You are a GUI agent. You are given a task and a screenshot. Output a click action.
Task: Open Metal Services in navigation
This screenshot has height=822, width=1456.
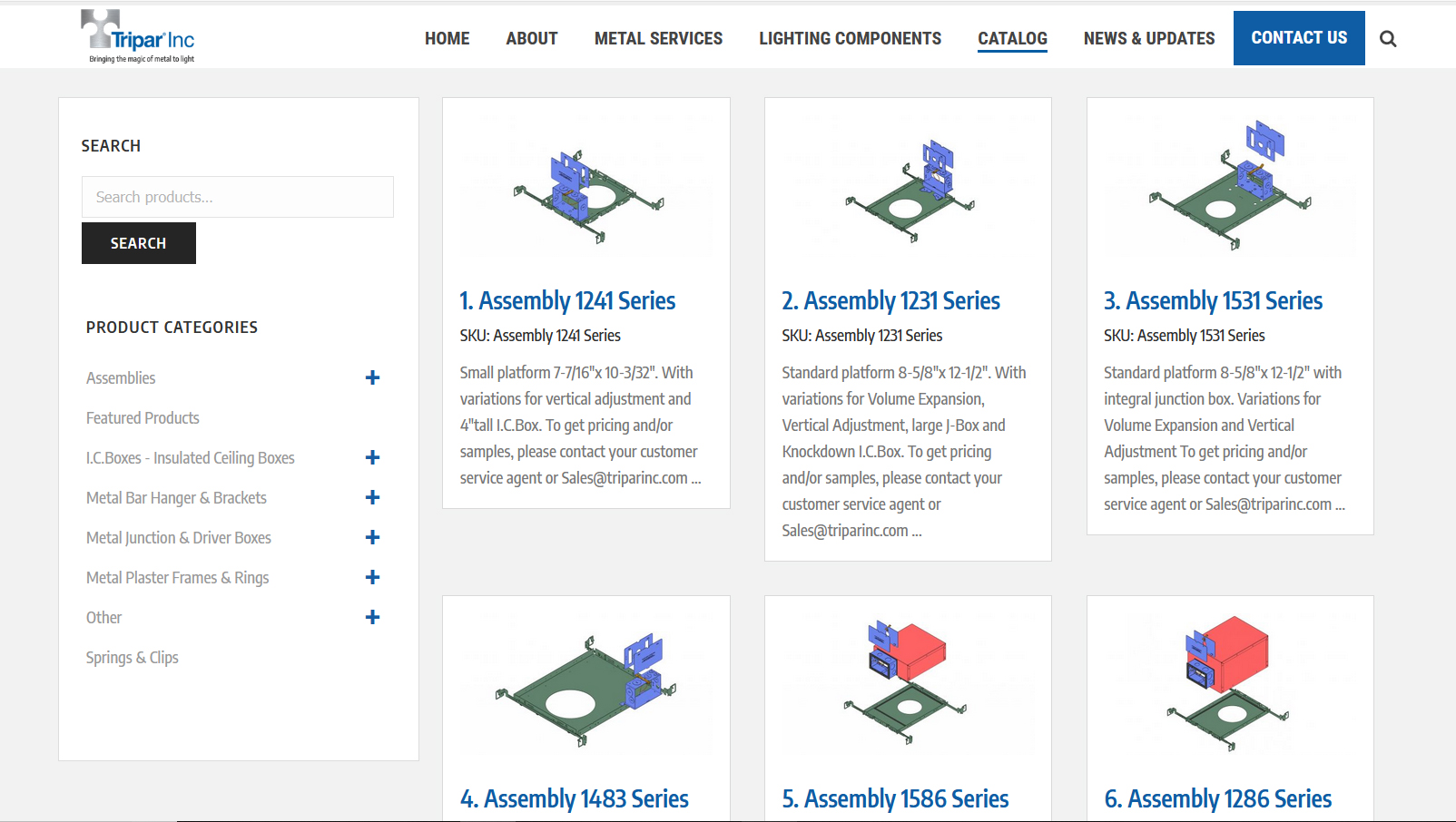(x=658, y=38)
